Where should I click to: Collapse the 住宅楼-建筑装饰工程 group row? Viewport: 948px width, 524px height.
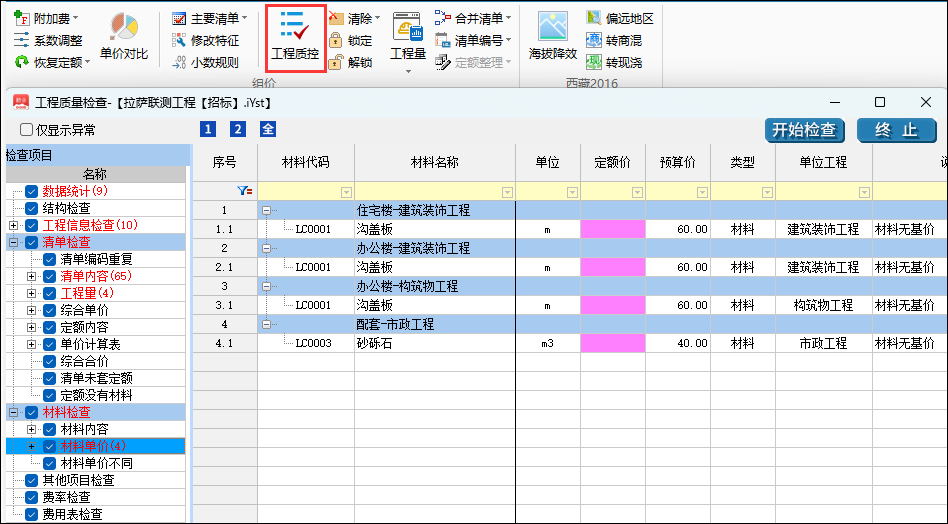point(266,210)
